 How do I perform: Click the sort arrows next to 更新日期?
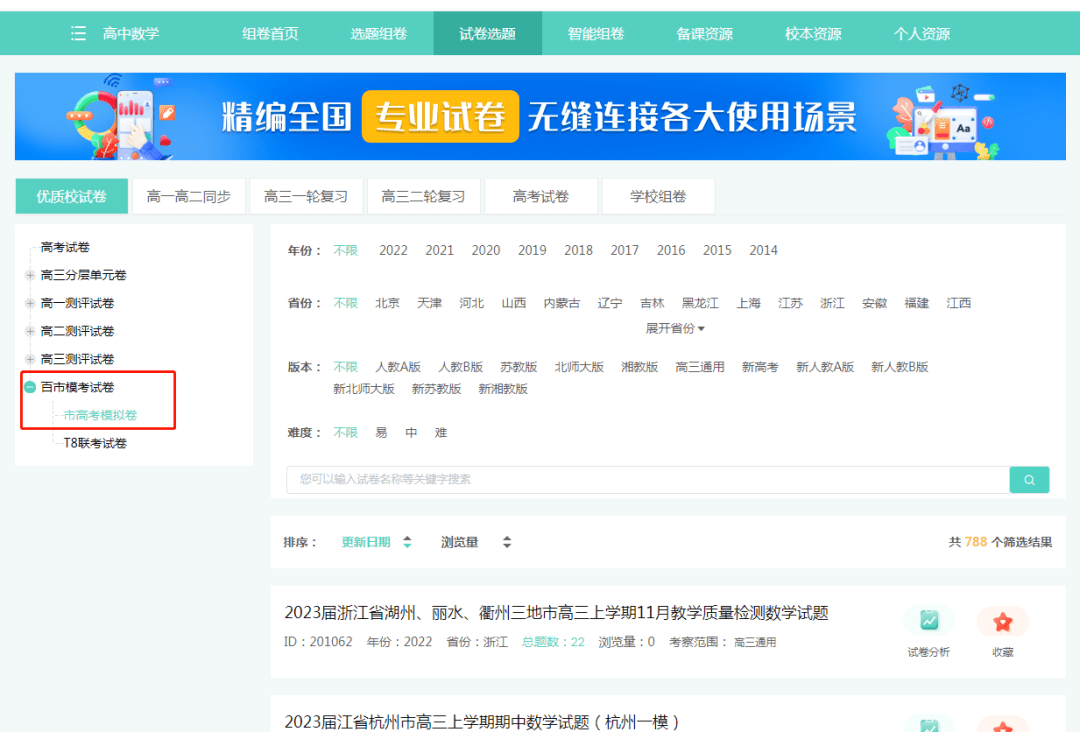(407, 541)
